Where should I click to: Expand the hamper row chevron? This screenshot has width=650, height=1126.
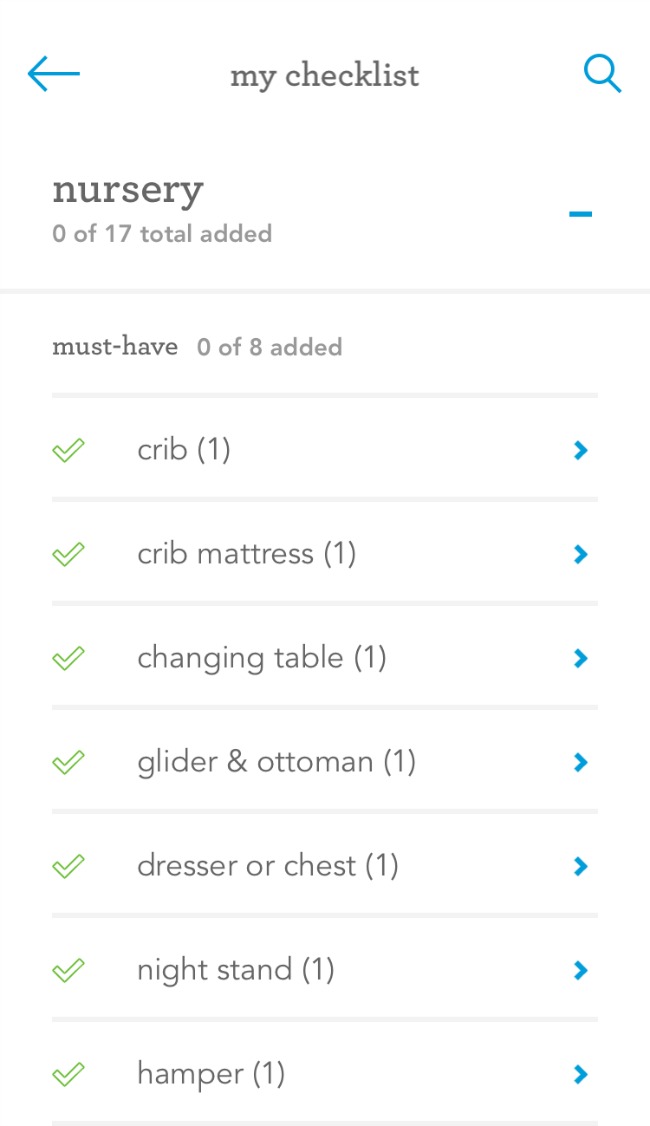[580, 1074]
